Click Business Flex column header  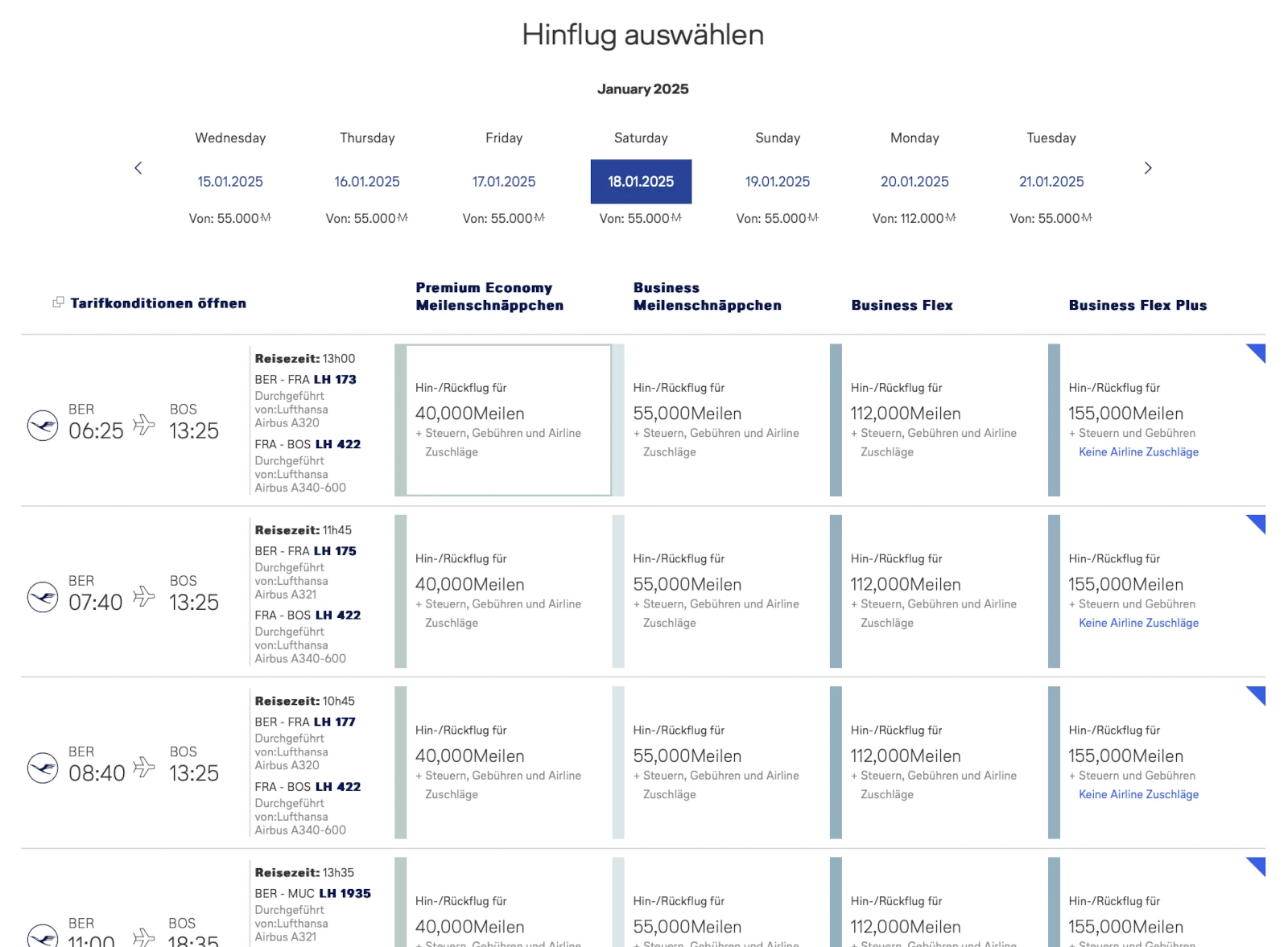click(902, 305)
